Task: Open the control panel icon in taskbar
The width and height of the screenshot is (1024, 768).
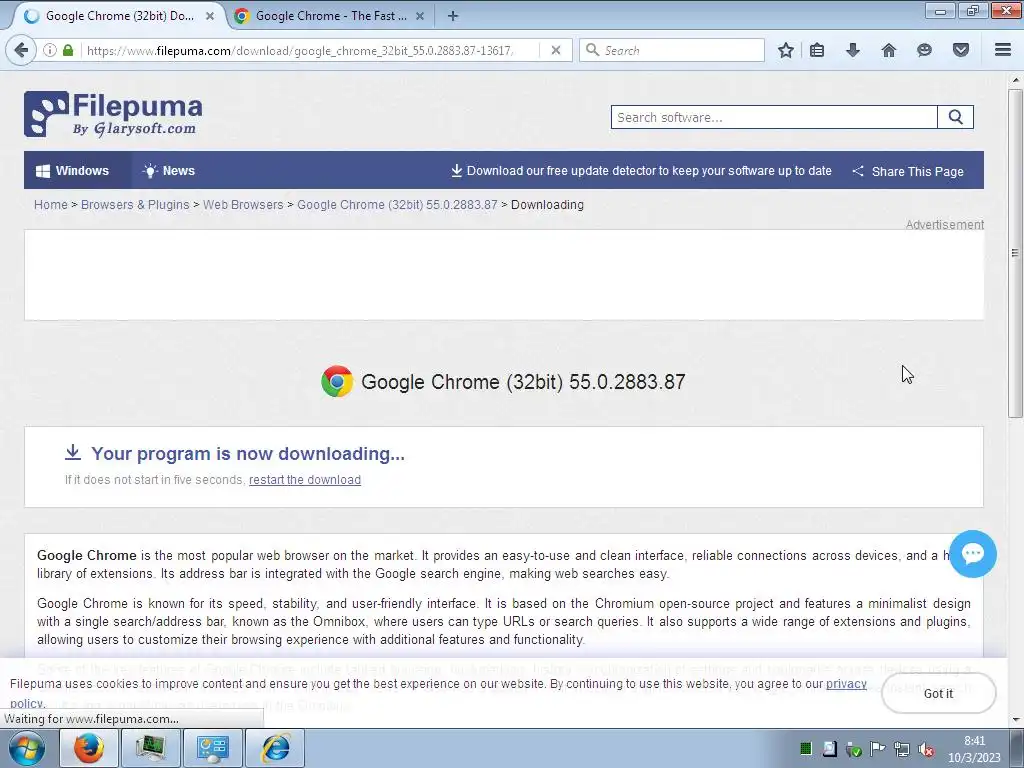Action: point(213,748)
